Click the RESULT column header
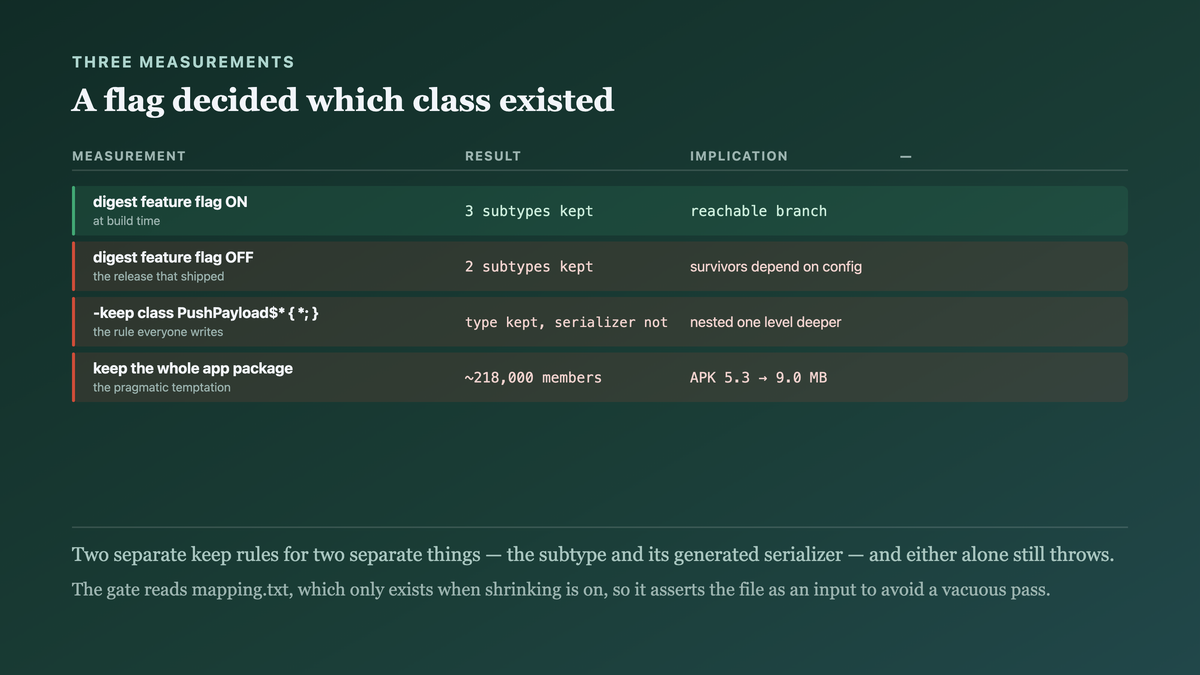This screenshot has height=675, width=1200. [493, 156]
